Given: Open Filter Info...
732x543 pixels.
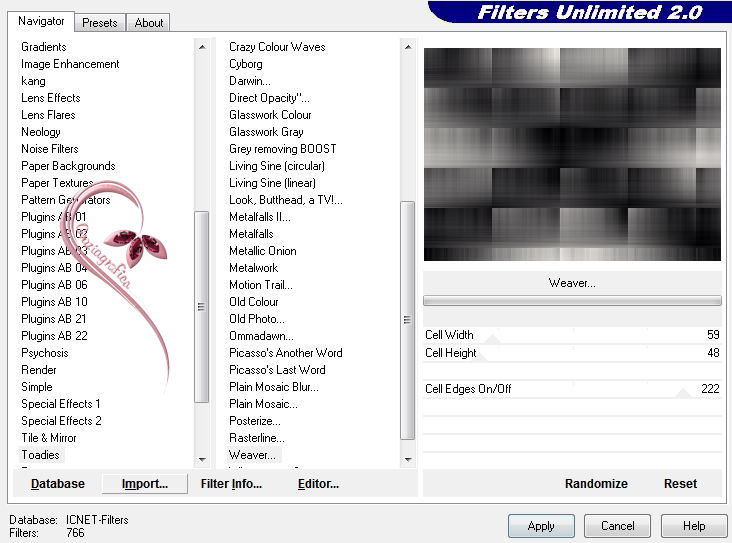Looking at the screenshot, I should tap(231, 484).
